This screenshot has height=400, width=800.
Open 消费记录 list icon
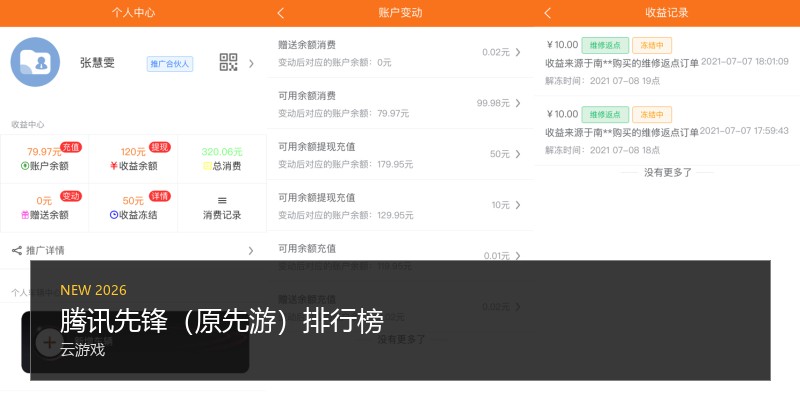click(222, 201)
